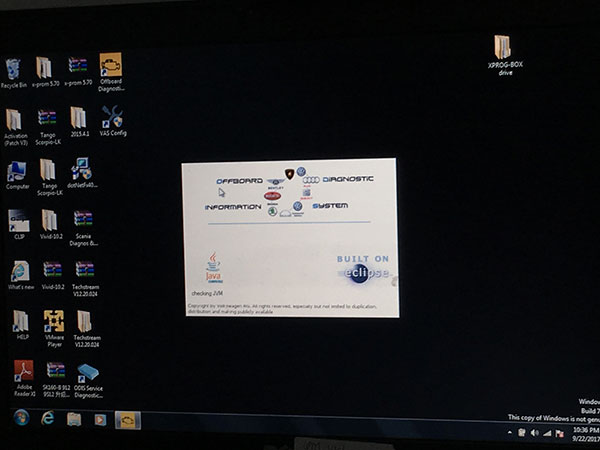Open network status tray icon
Image resolution: width=600 pixels, height=450 pixels.
[547, 433]
